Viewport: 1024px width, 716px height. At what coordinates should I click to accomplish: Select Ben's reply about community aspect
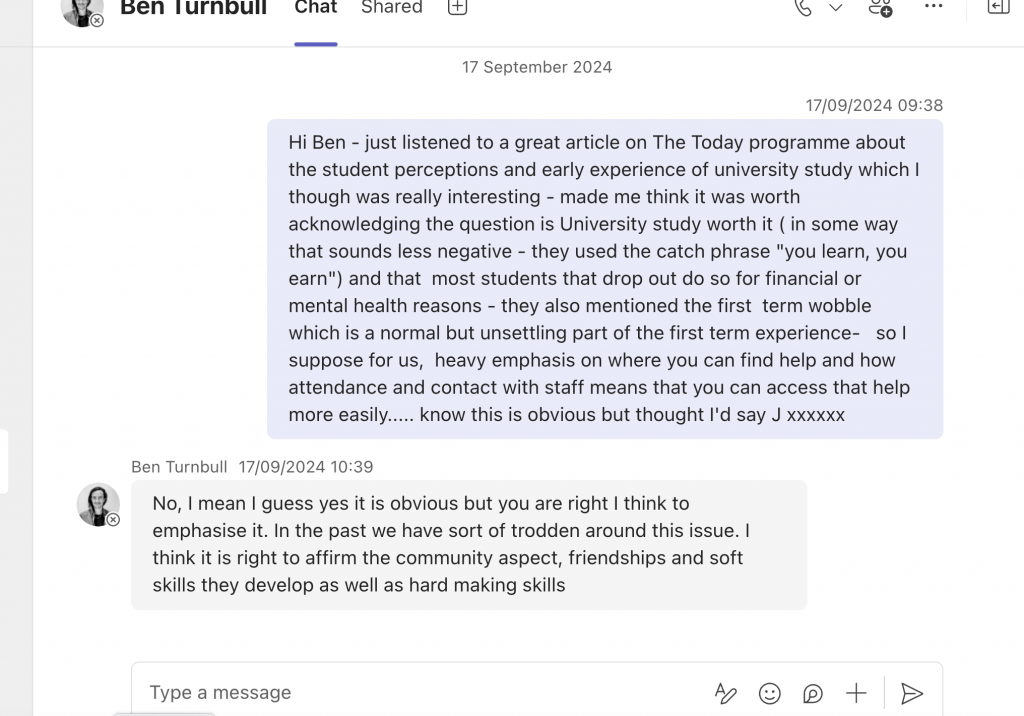468,544
